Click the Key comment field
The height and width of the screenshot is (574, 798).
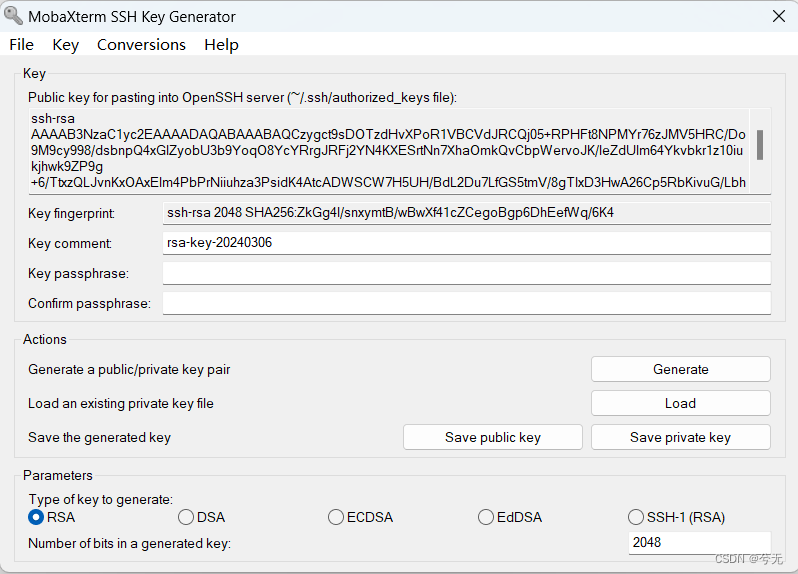(467, 243)
